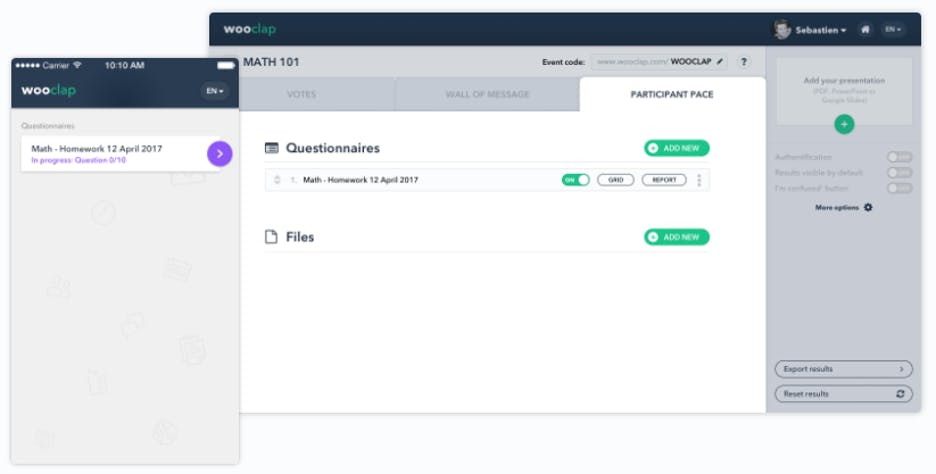Click the MATH 101 event title

point(271,62)
